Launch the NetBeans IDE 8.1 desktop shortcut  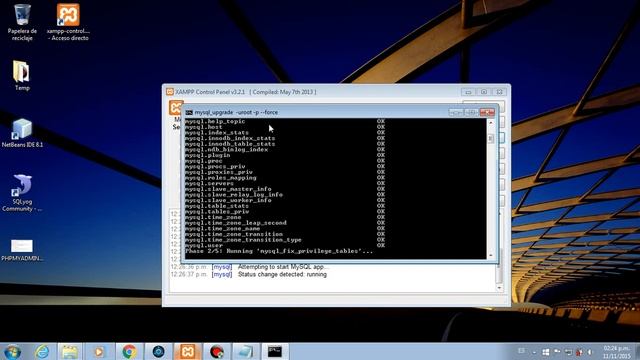click(x=22, y=133)
